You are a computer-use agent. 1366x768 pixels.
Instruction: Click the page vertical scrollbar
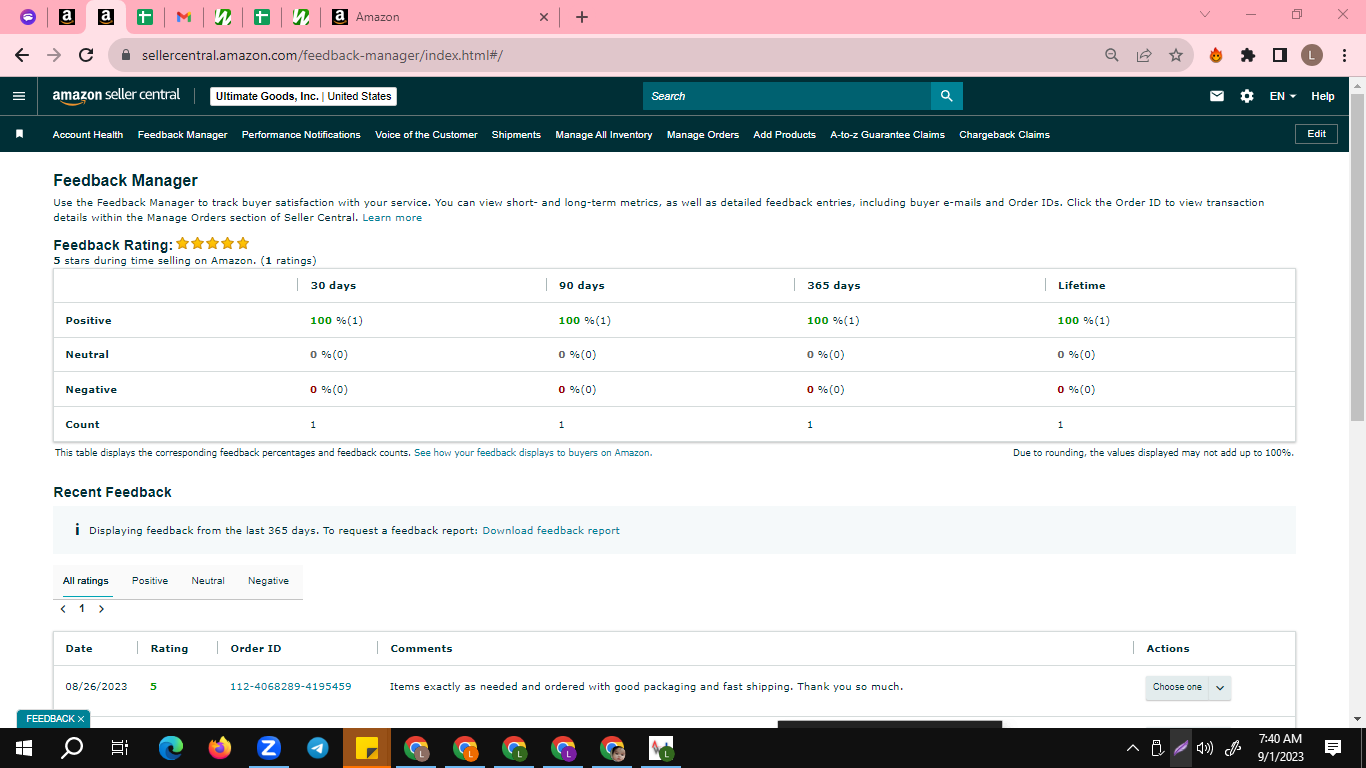(1357, 257)
